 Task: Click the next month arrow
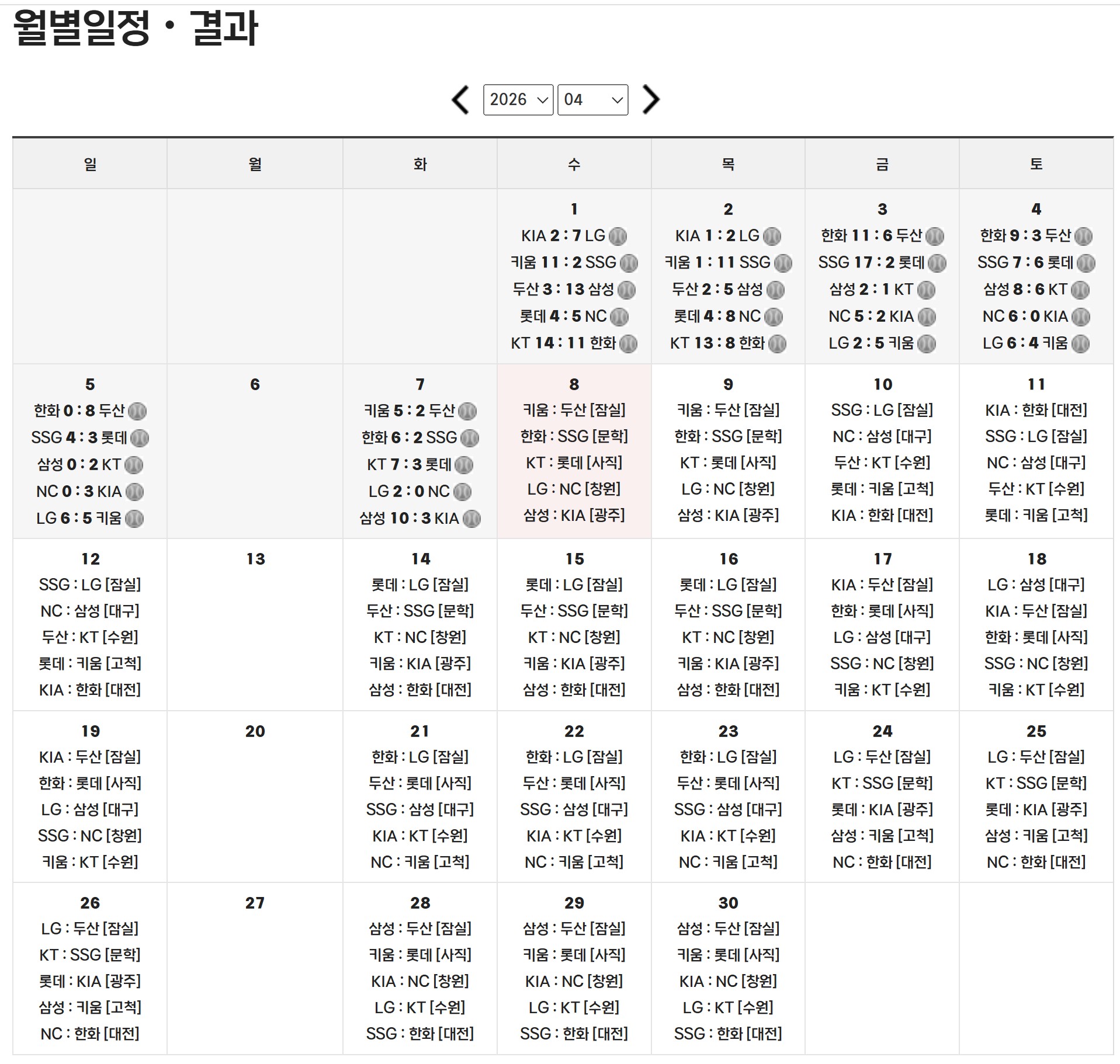point(651,100)
